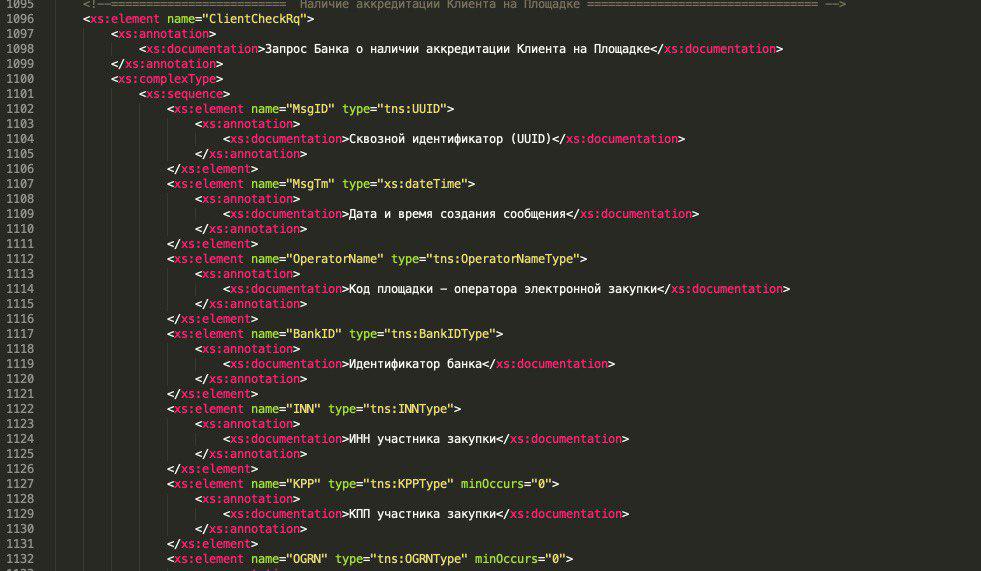Click gutter line number 1098
The width and height of the screenshot is (981, 571).
pos(20,49)
